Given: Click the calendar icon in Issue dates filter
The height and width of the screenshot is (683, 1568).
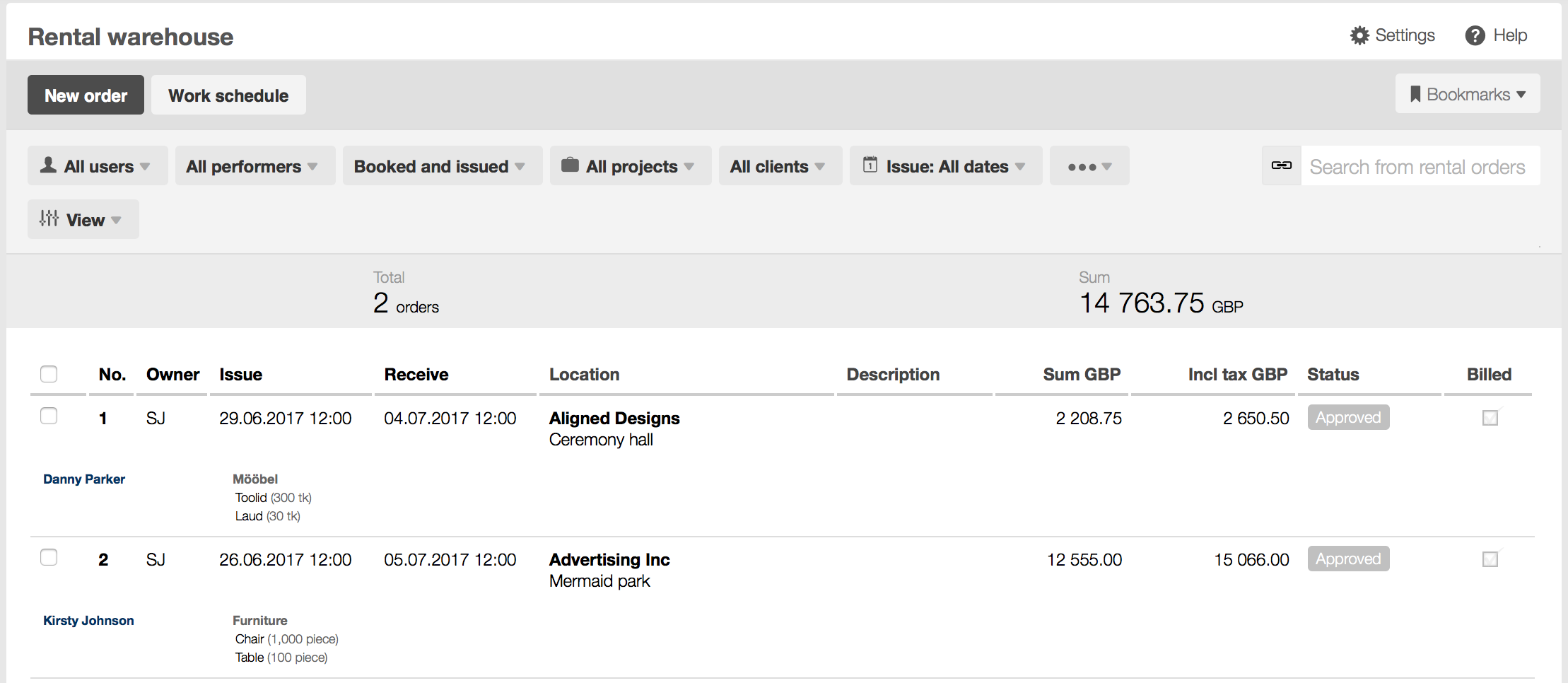Looking at the screenshot, I should (x=870, y=165).
